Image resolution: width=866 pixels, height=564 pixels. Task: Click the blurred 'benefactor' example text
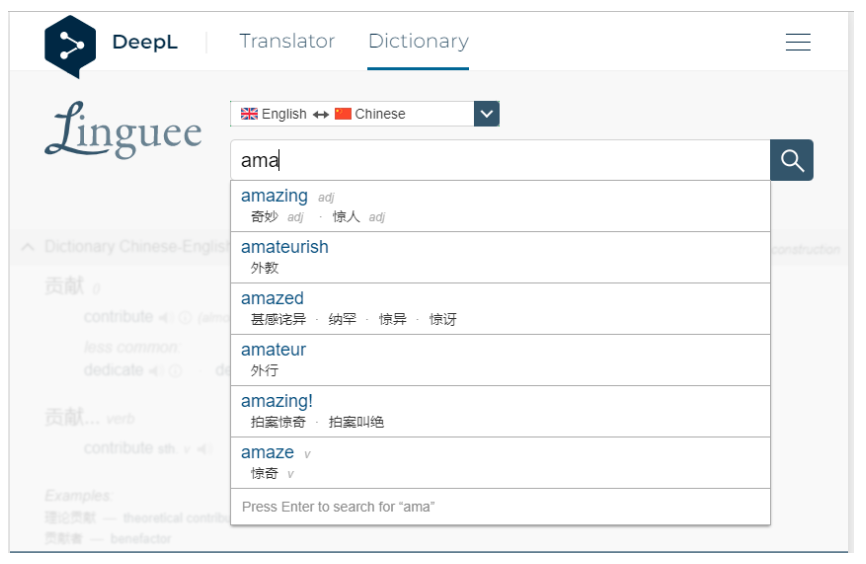[x=140, y=539]
